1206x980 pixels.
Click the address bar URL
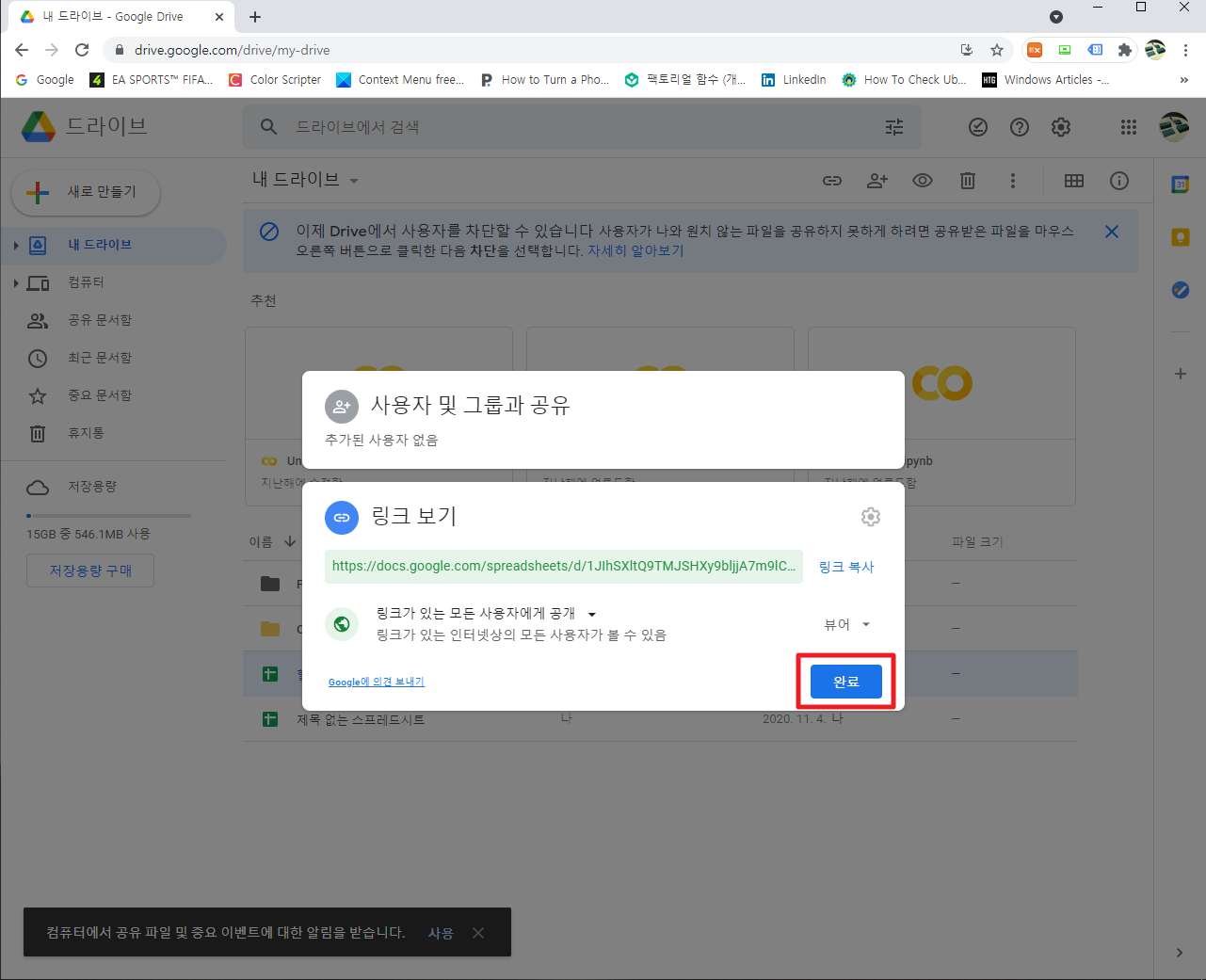[232, 50]
